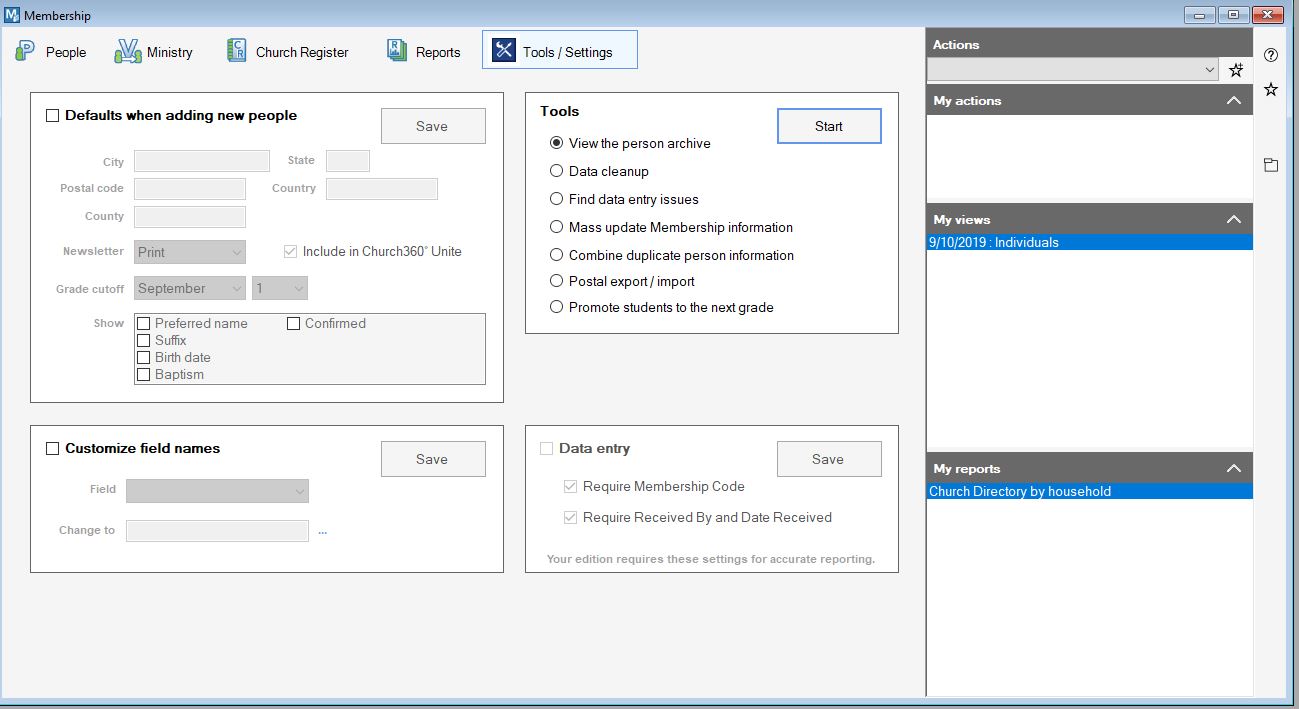Click the add favorite star icon beside Actions dropdown
The image size is (1299, 709).
pyautogui.click(x=1236, y=70)
